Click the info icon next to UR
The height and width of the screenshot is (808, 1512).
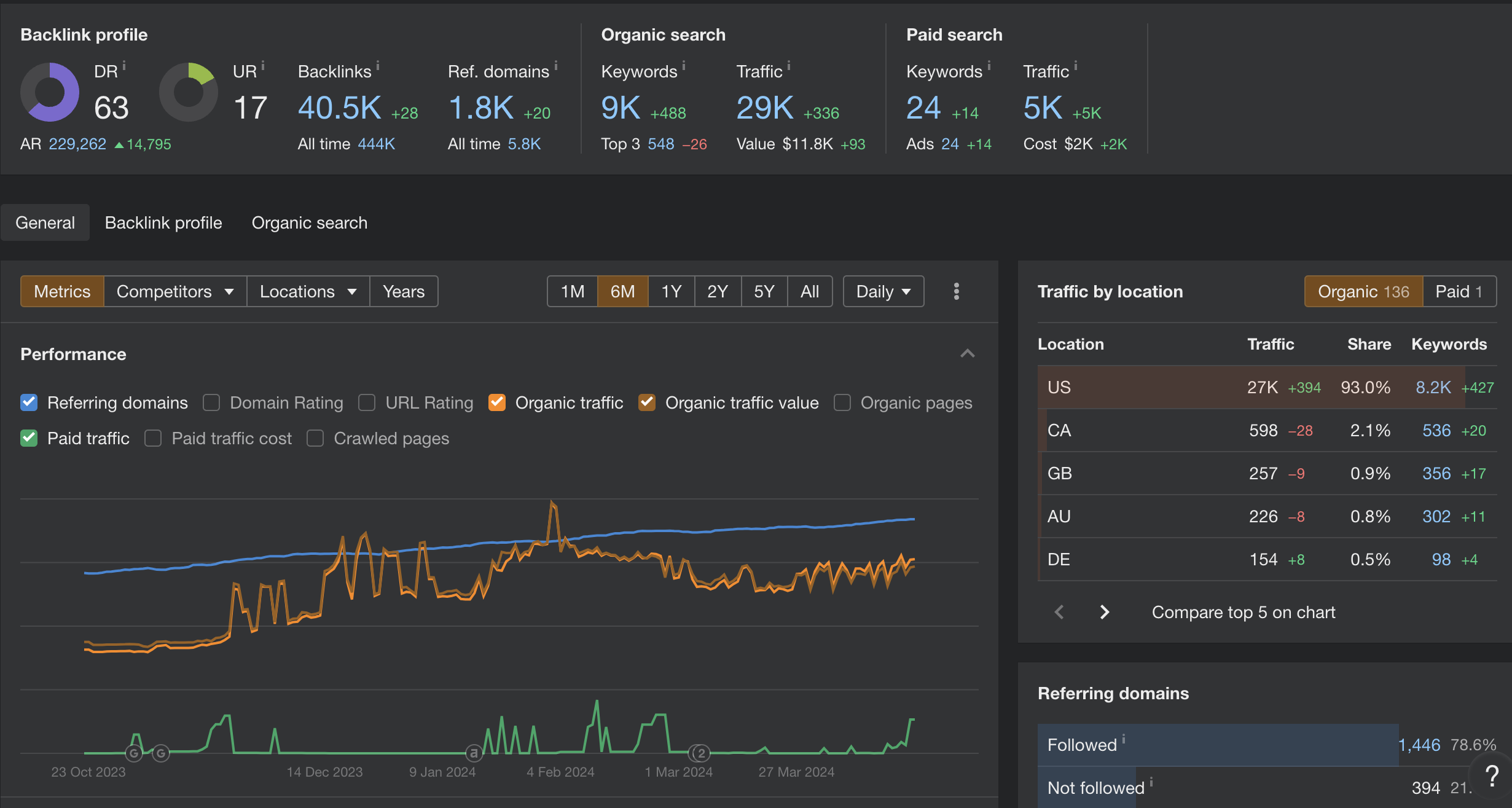263,65
